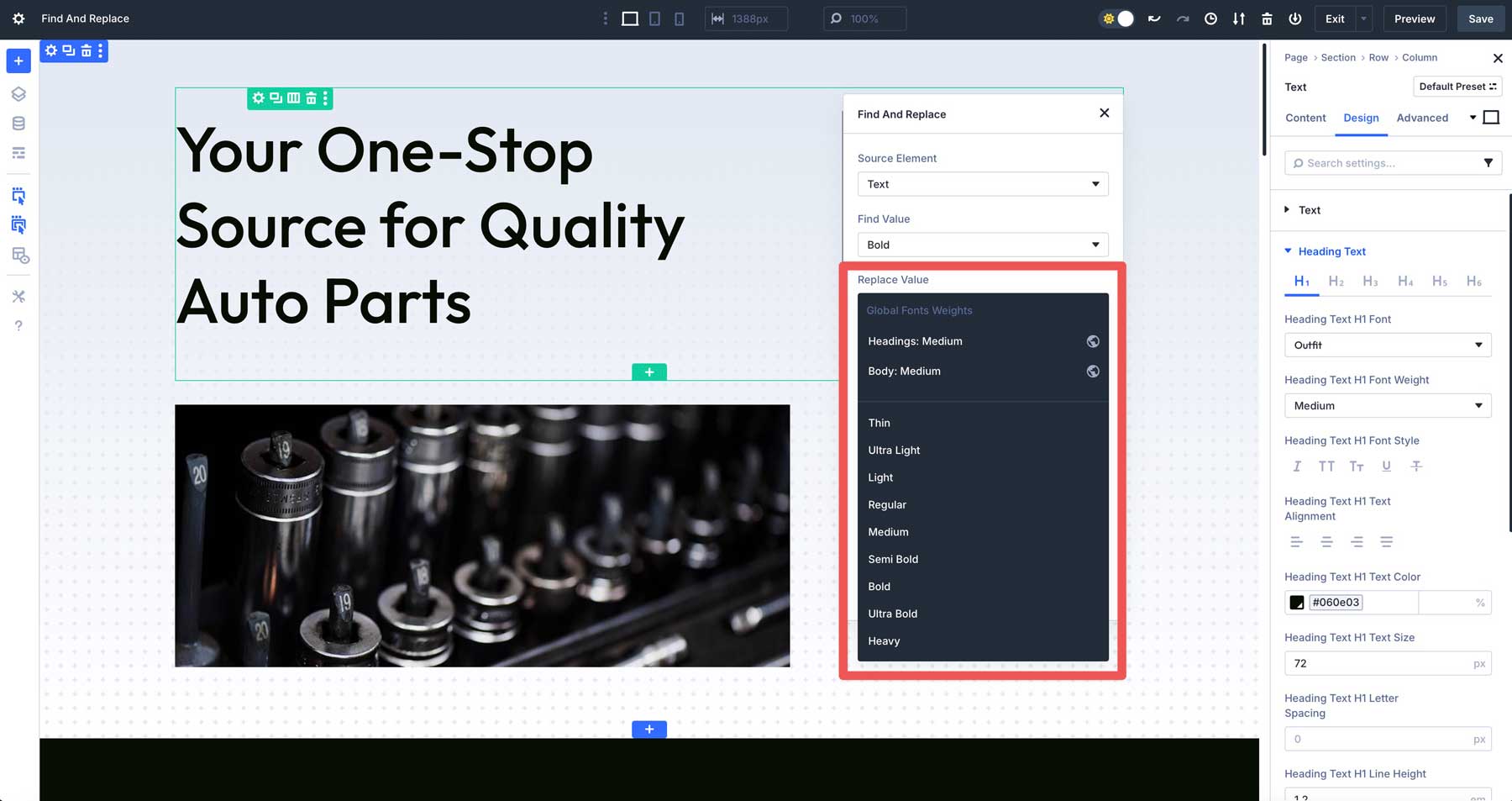Select the H3 heading level tab
Image resolution: width=1512 pixels, height=801 pixels.
pos(1370,281)
